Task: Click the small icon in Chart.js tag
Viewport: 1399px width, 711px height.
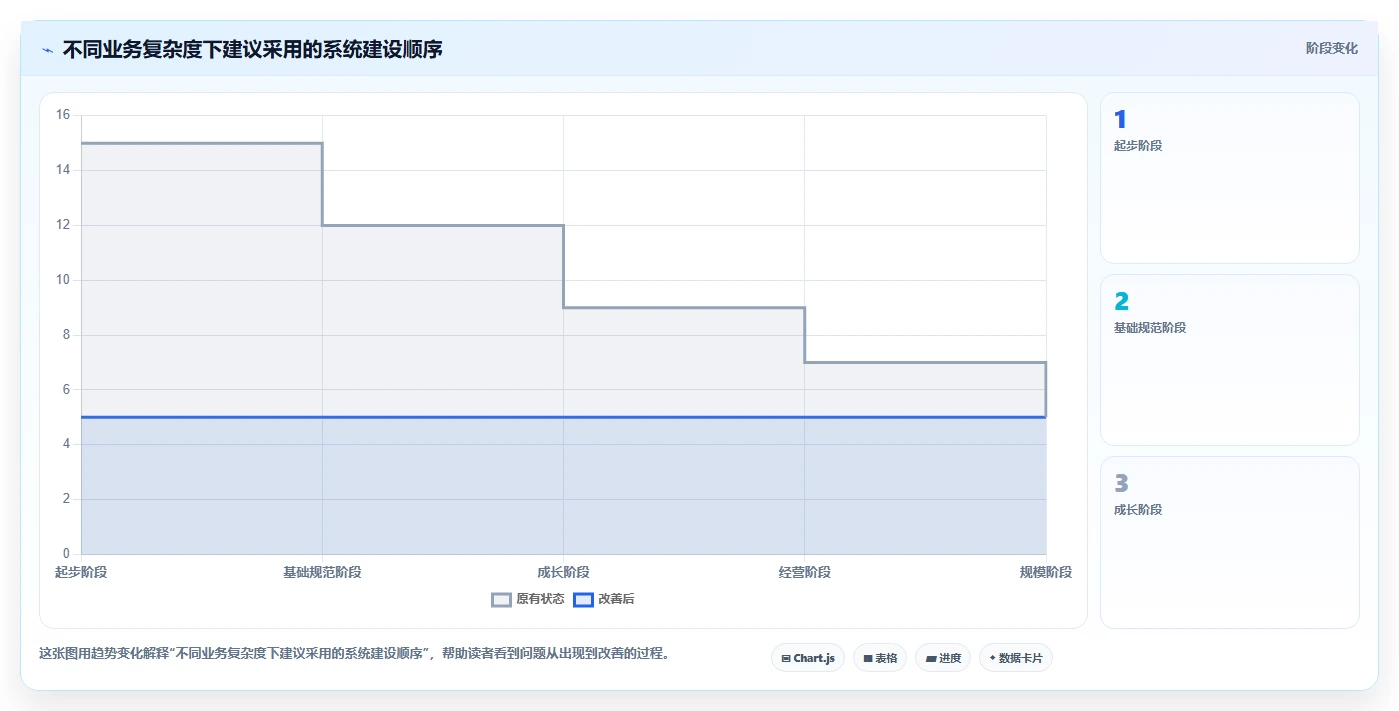Action: click(x=786, y=658)
